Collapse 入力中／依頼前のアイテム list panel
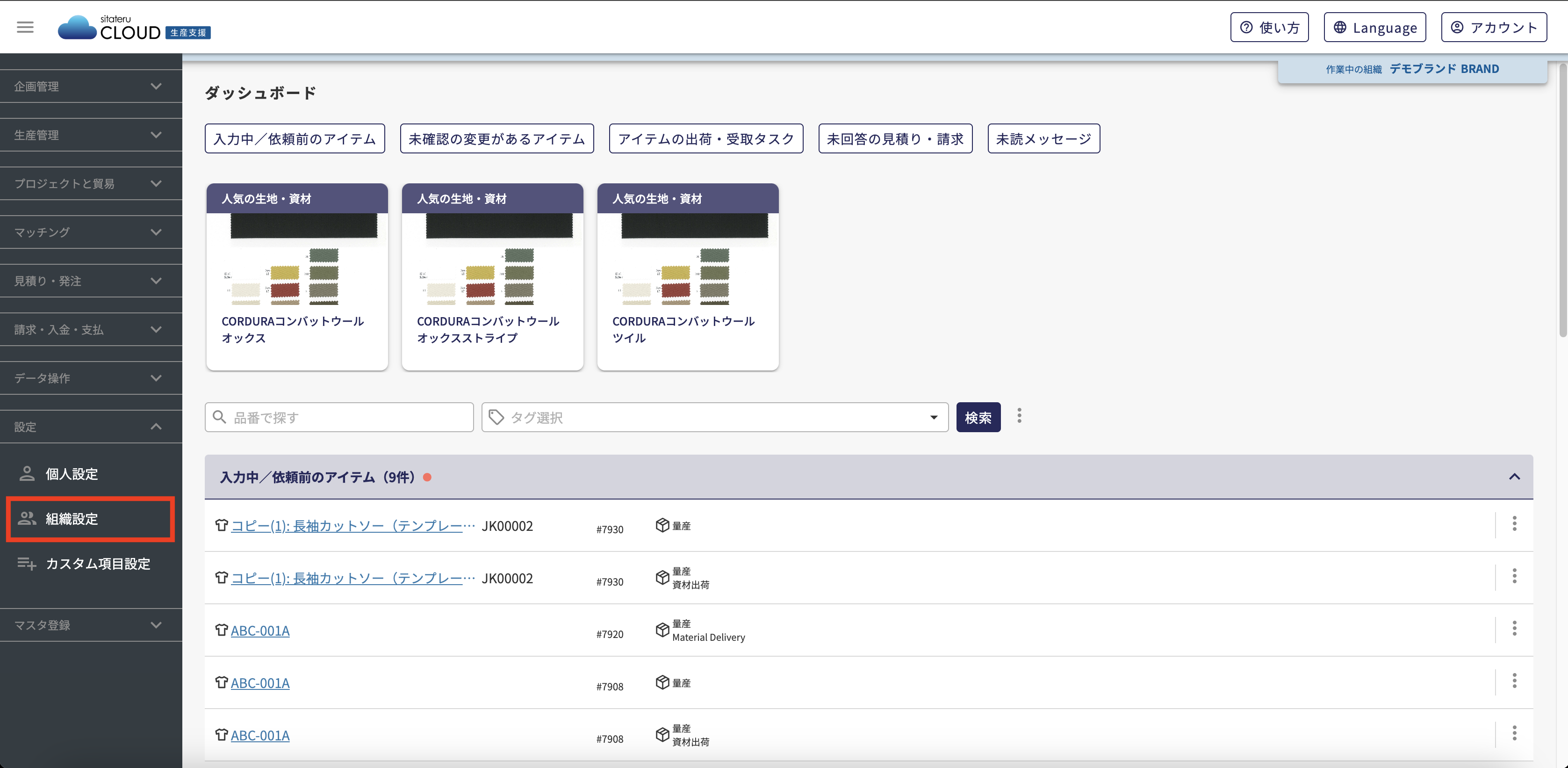Image resolution: width=1568 pixels, height=768 pixels. coord(1514,477)
